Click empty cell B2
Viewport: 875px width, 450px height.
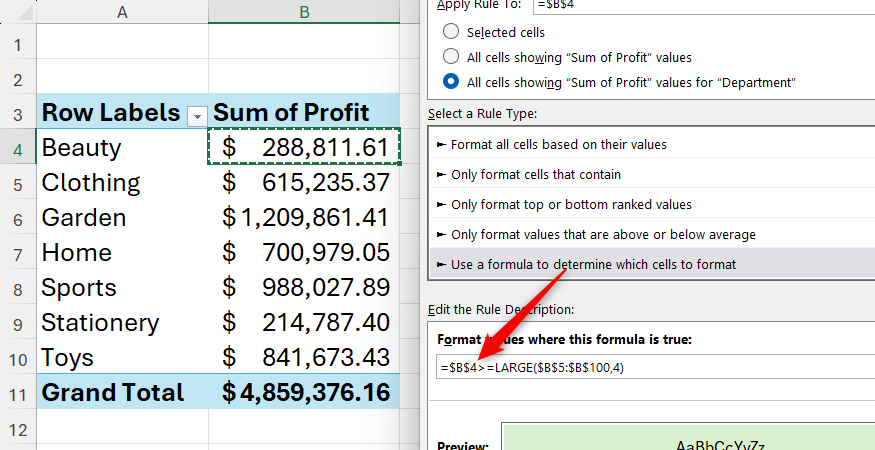pyautogui.click(x=304, y=76)
